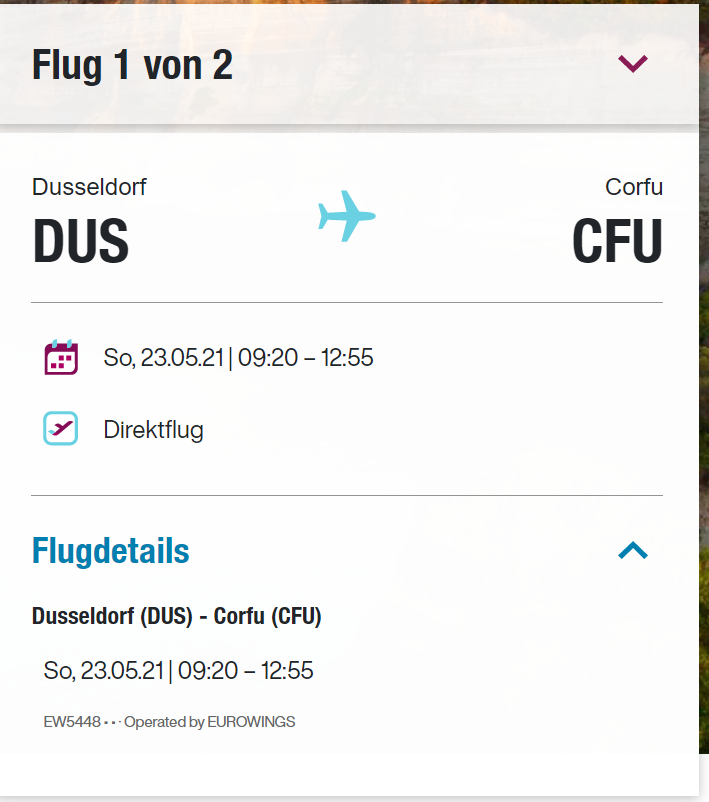
Task: Collapse the Flugdetails section arrow
Action: pos(633,550)
